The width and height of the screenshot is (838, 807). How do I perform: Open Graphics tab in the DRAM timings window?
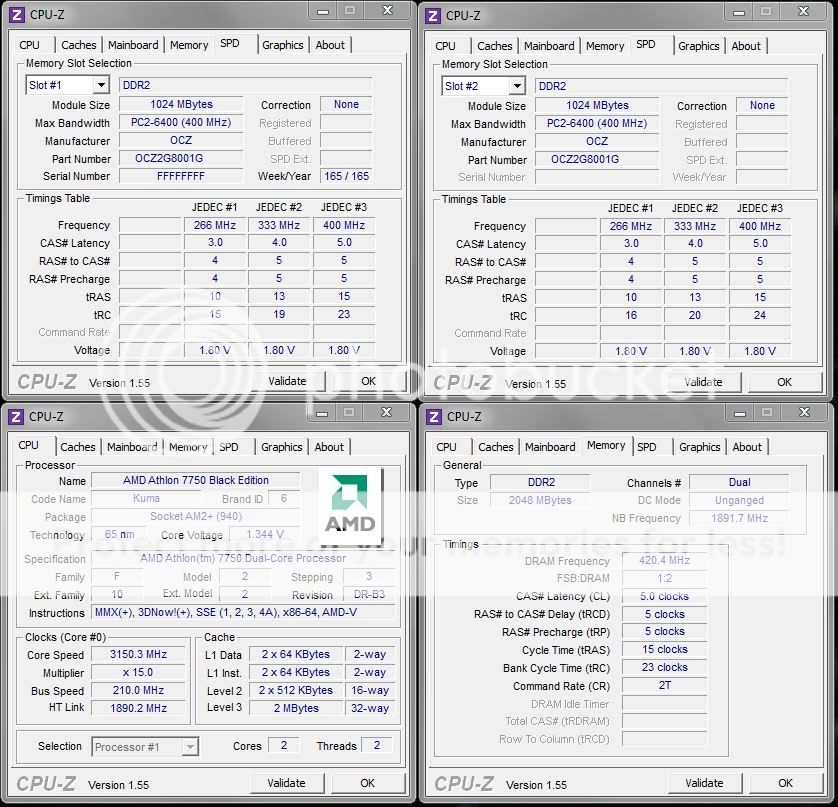click(700, 447)
